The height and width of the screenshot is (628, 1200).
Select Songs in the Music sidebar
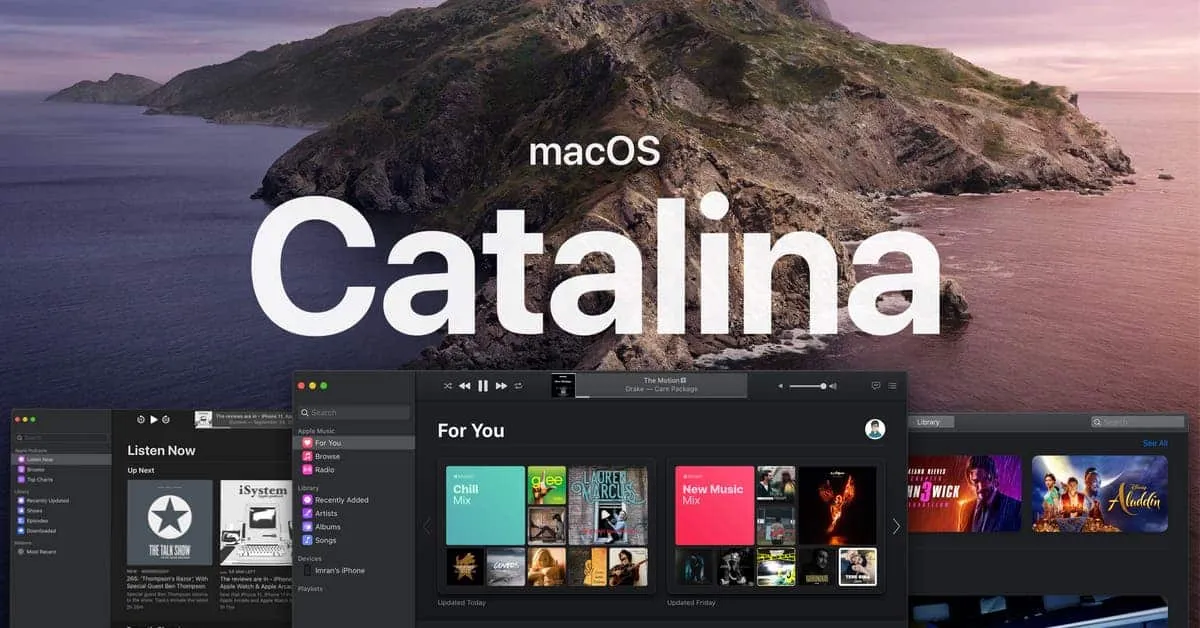coord(325,540)
